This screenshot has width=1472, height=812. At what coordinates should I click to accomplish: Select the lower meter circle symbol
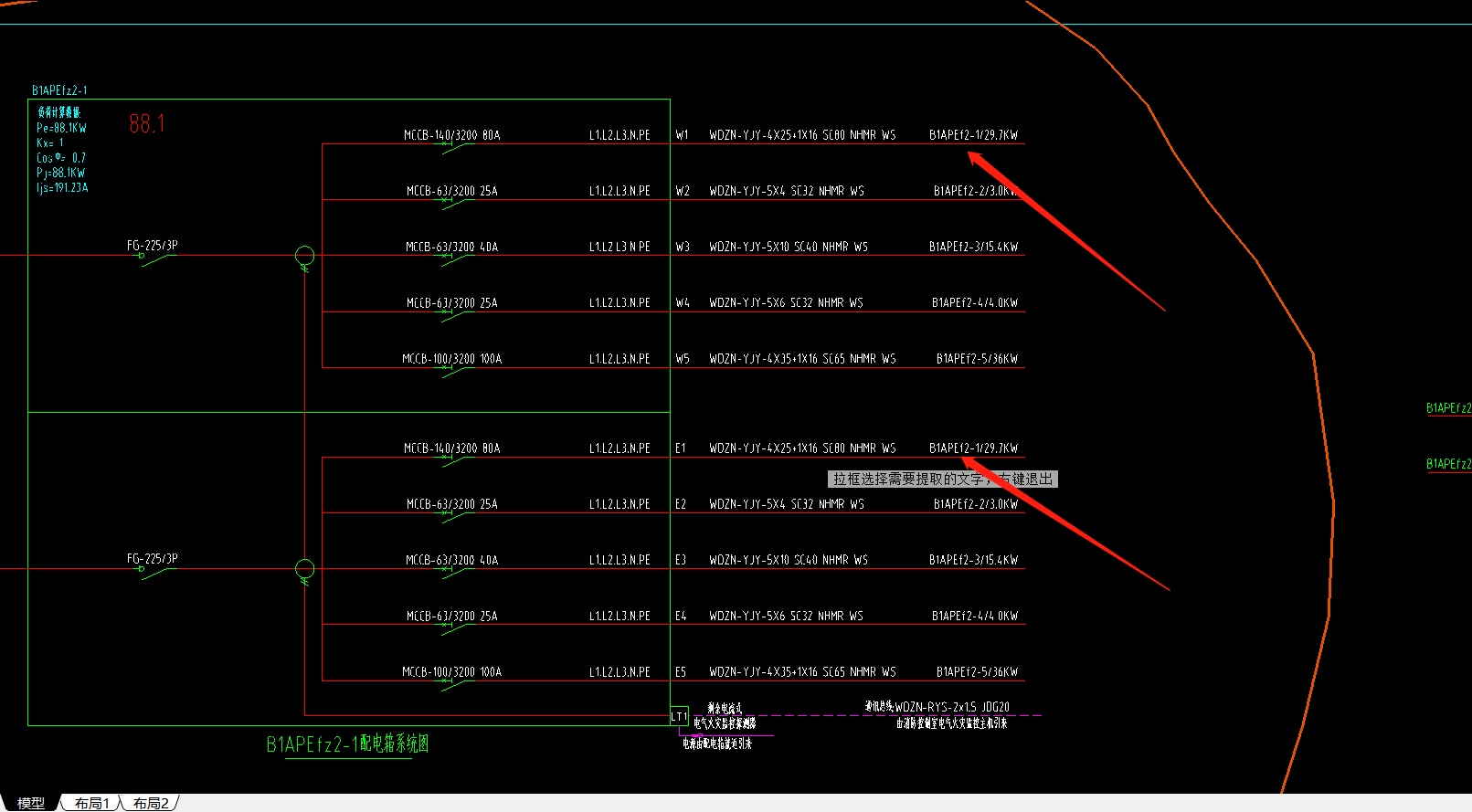pos(305,569)
